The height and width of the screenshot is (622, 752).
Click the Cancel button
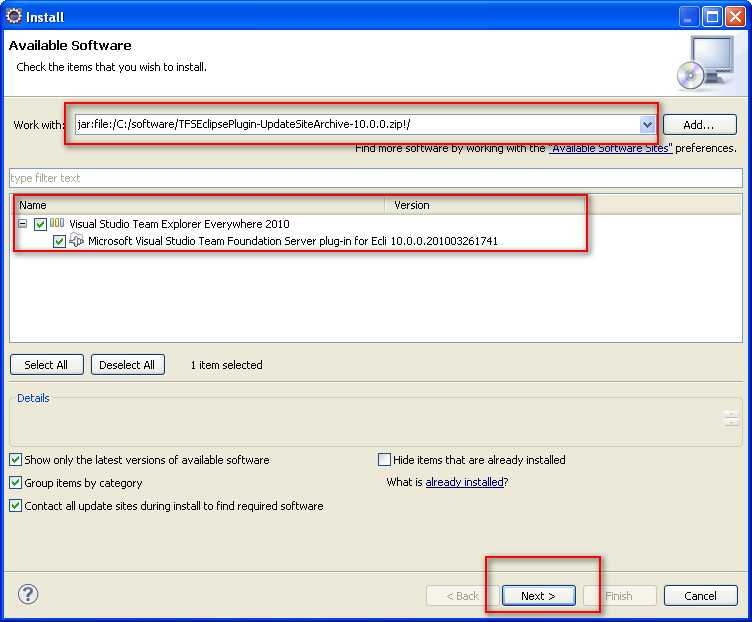coord(701,596)
